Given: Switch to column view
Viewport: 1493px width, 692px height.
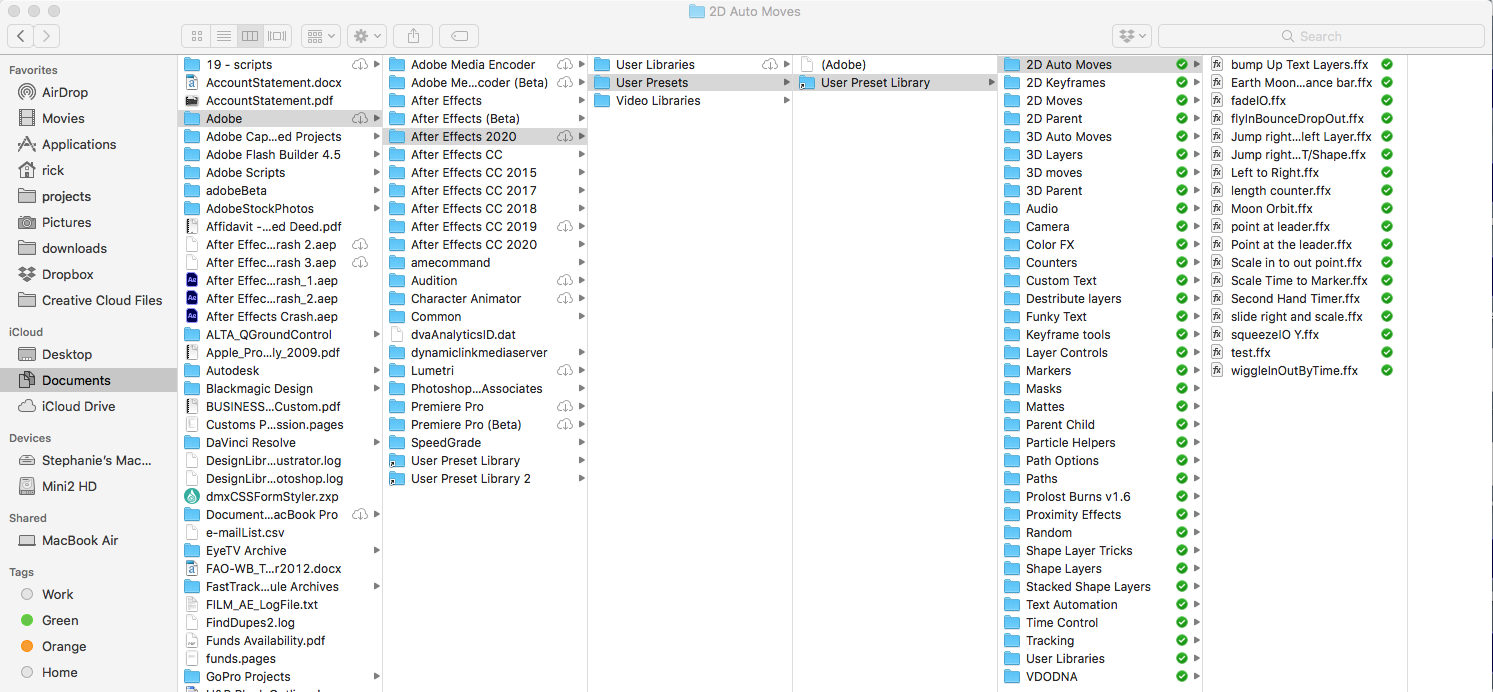Looking at the screenshot, I should coord(250,36).
